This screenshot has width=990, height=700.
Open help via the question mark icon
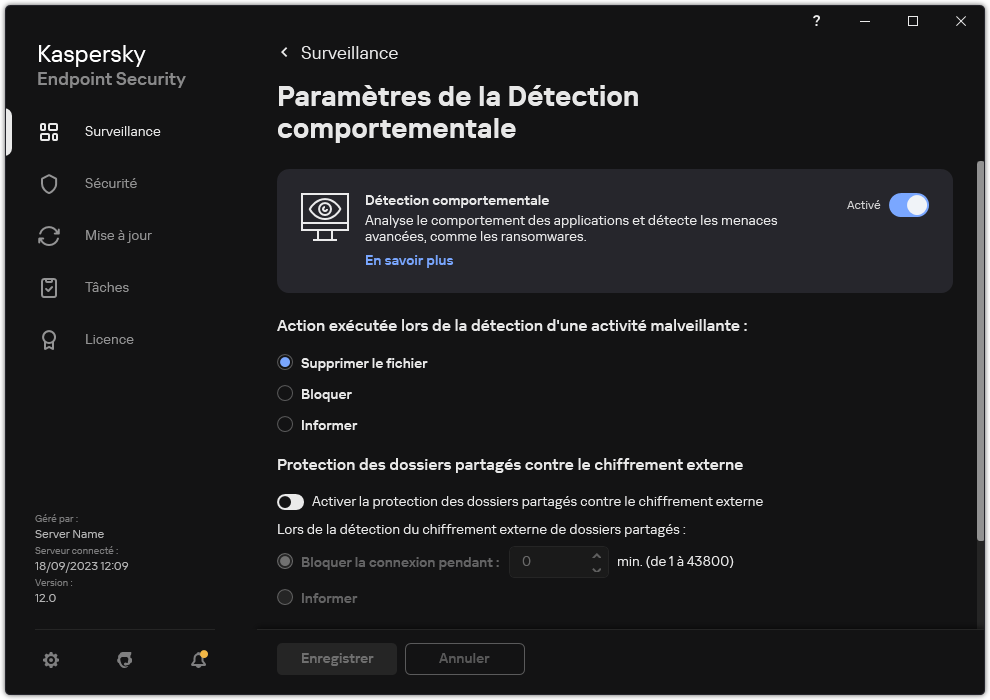[x=816, y=21]
